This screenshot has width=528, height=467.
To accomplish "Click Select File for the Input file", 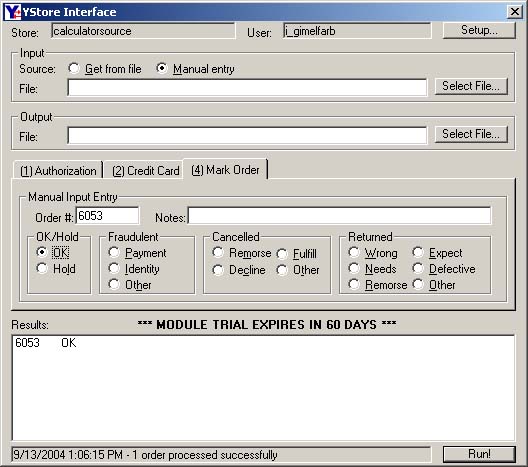I will [471, 86].
